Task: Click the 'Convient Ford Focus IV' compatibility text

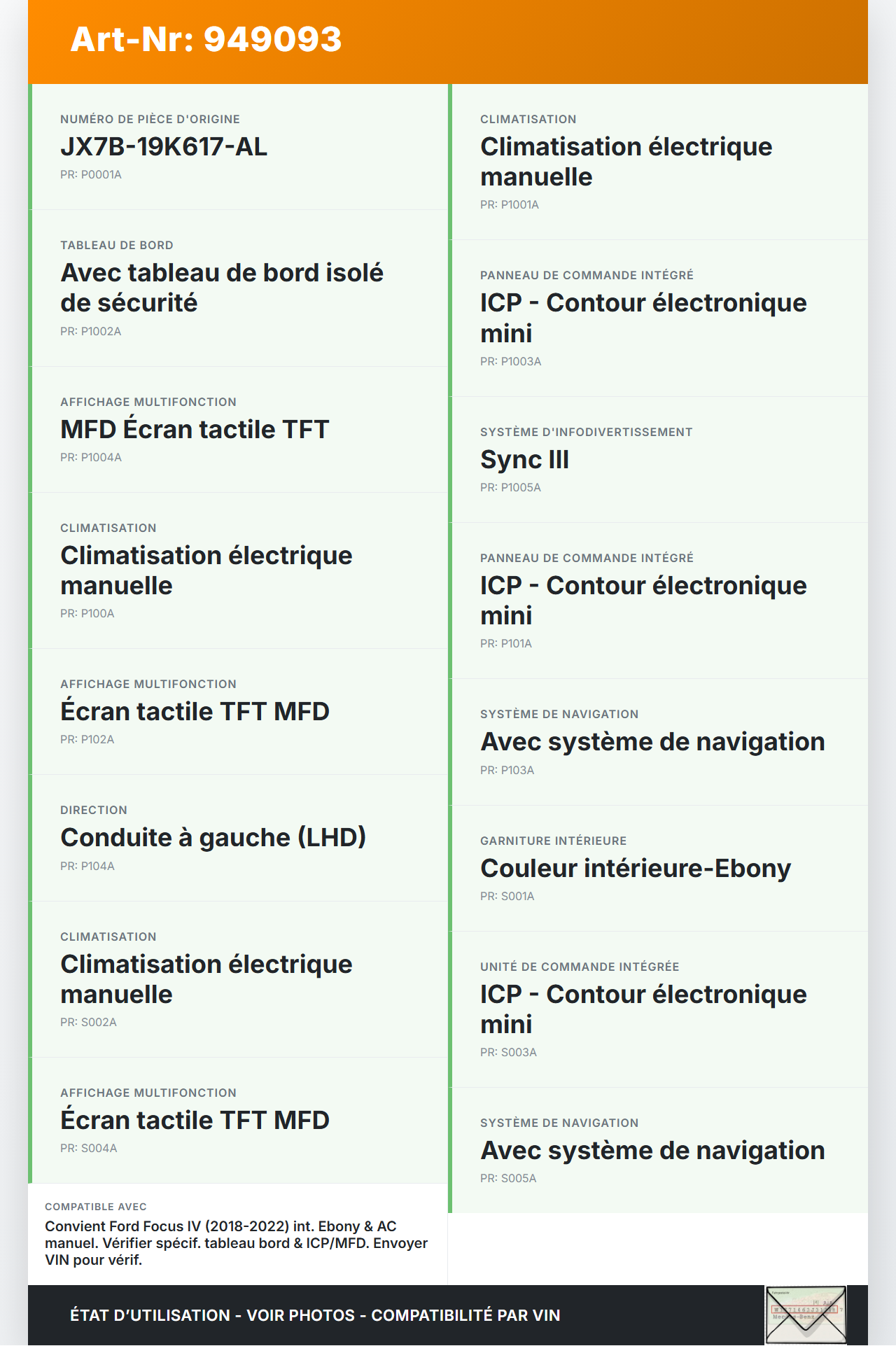Action: click(x=236, y=1243)
